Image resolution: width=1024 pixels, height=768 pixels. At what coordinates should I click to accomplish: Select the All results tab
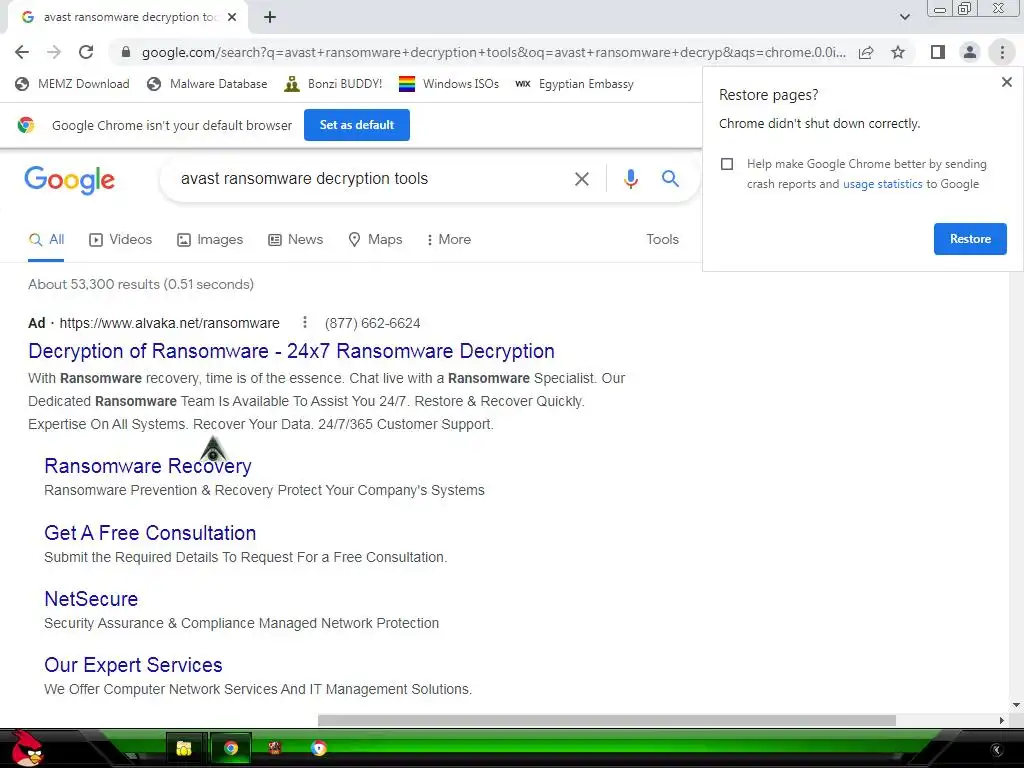tap(46, 240)
